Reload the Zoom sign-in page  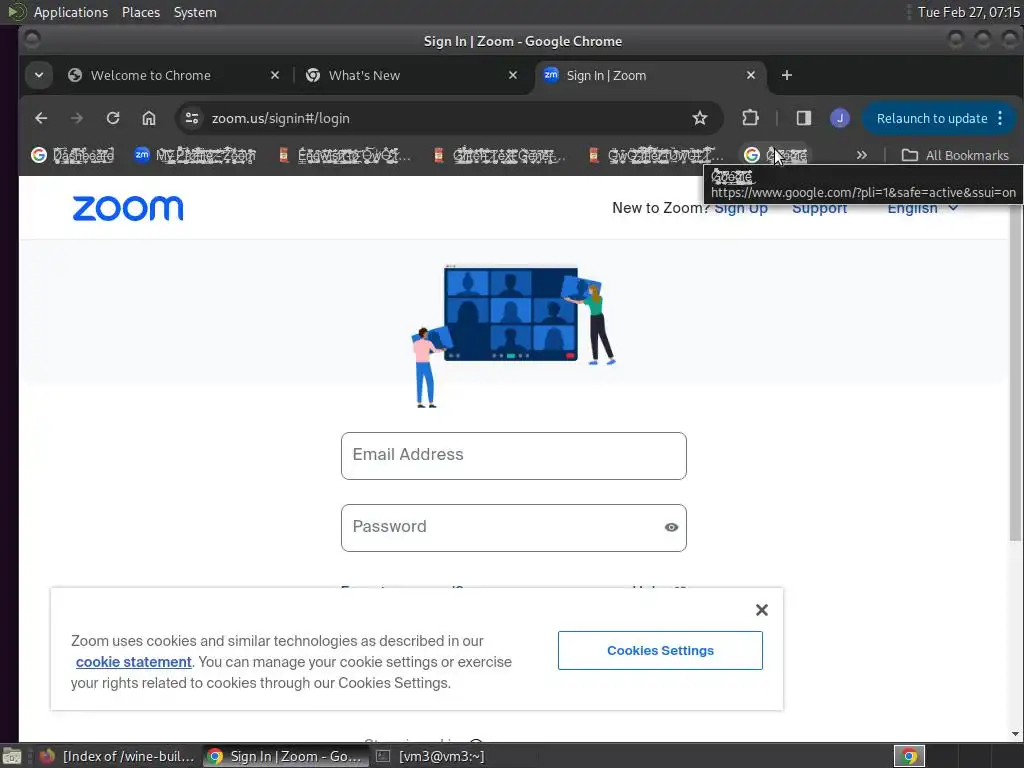[x=113, y=118]
